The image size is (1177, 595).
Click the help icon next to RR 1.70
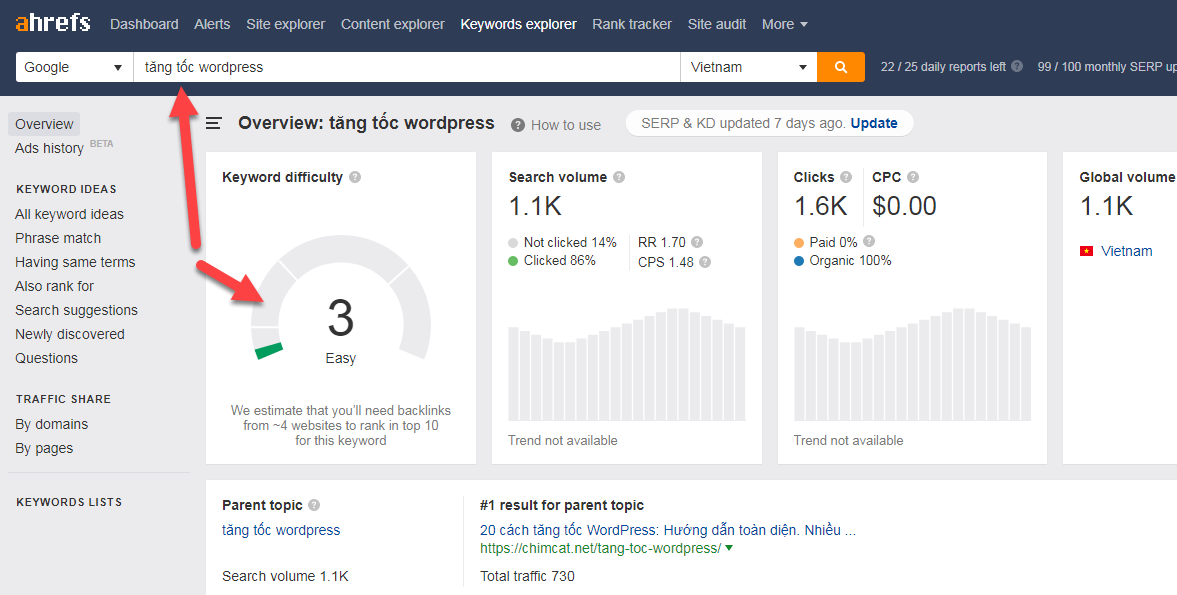tap(697, 242)
